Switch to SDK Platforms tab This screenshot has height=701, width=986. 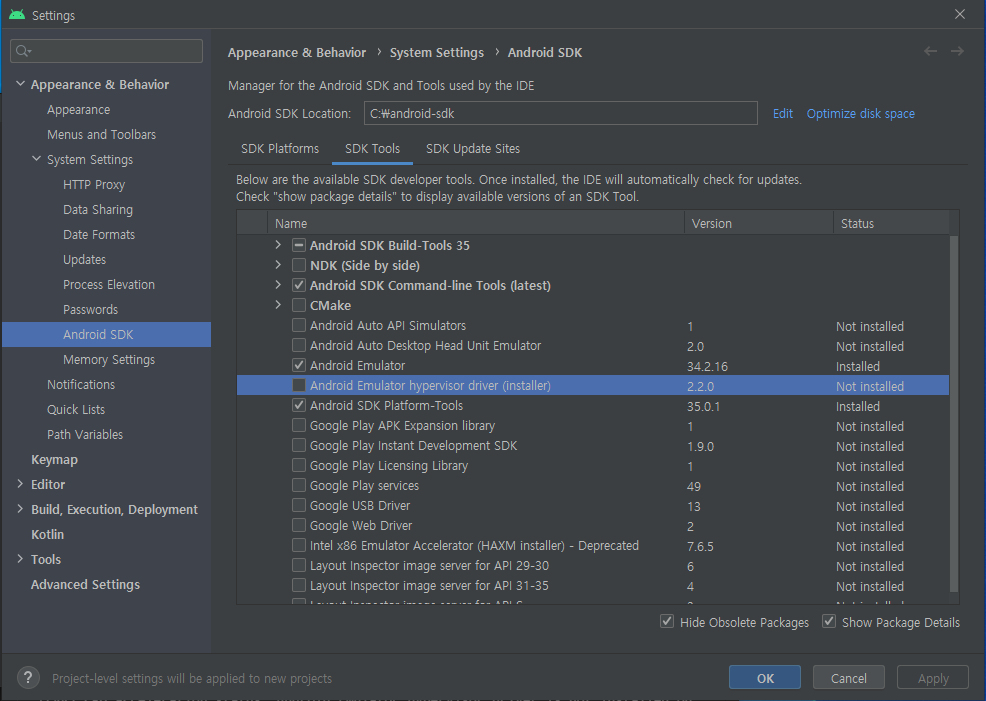280,149
